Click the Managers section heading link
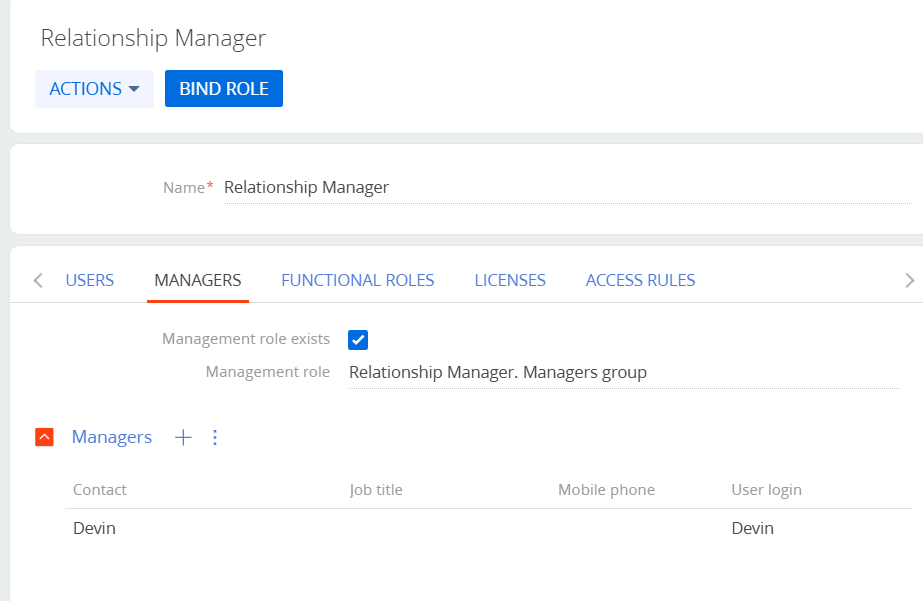 [x=111, y=437]
